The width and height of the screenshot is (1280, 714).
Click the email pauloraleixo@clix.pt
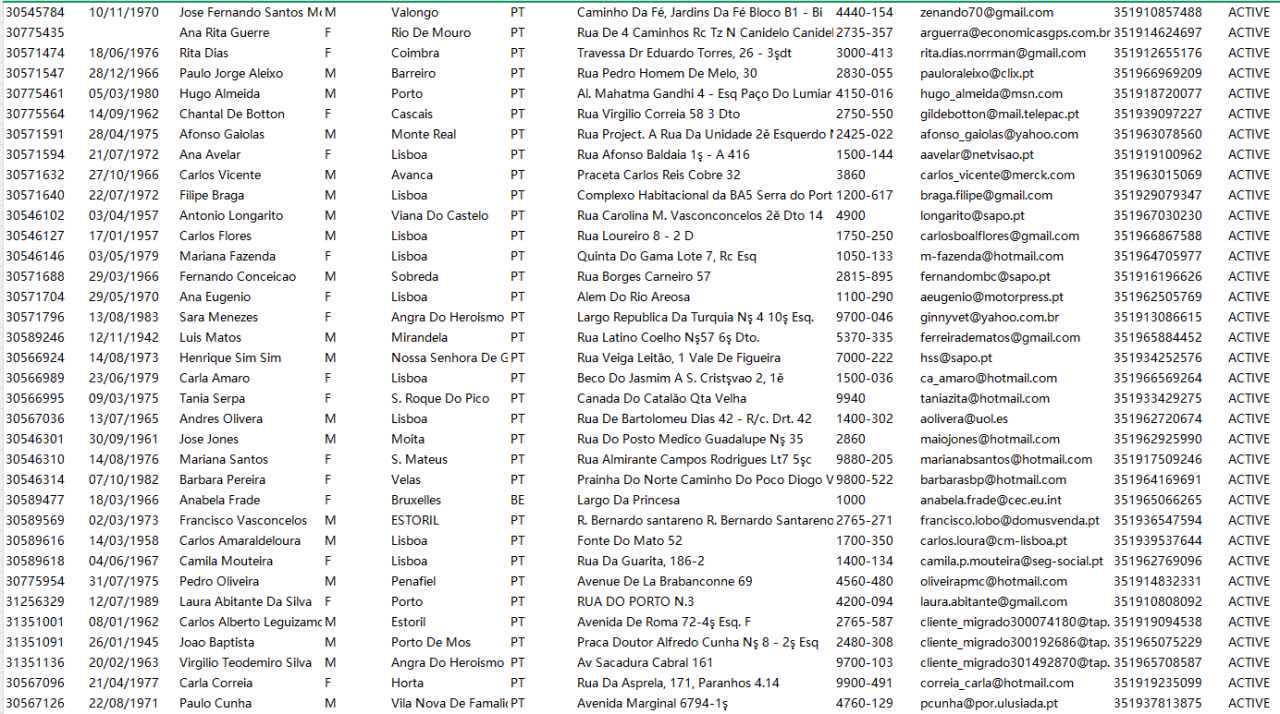point(977,74)
